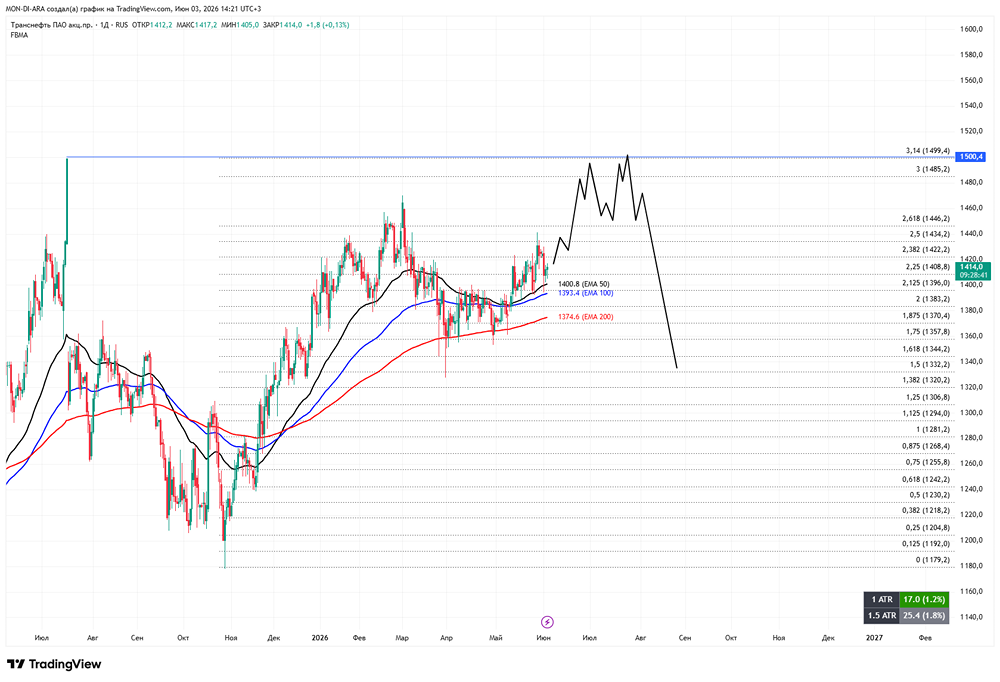Click the 1400.8 (EMA 50) label

[584, 284]
